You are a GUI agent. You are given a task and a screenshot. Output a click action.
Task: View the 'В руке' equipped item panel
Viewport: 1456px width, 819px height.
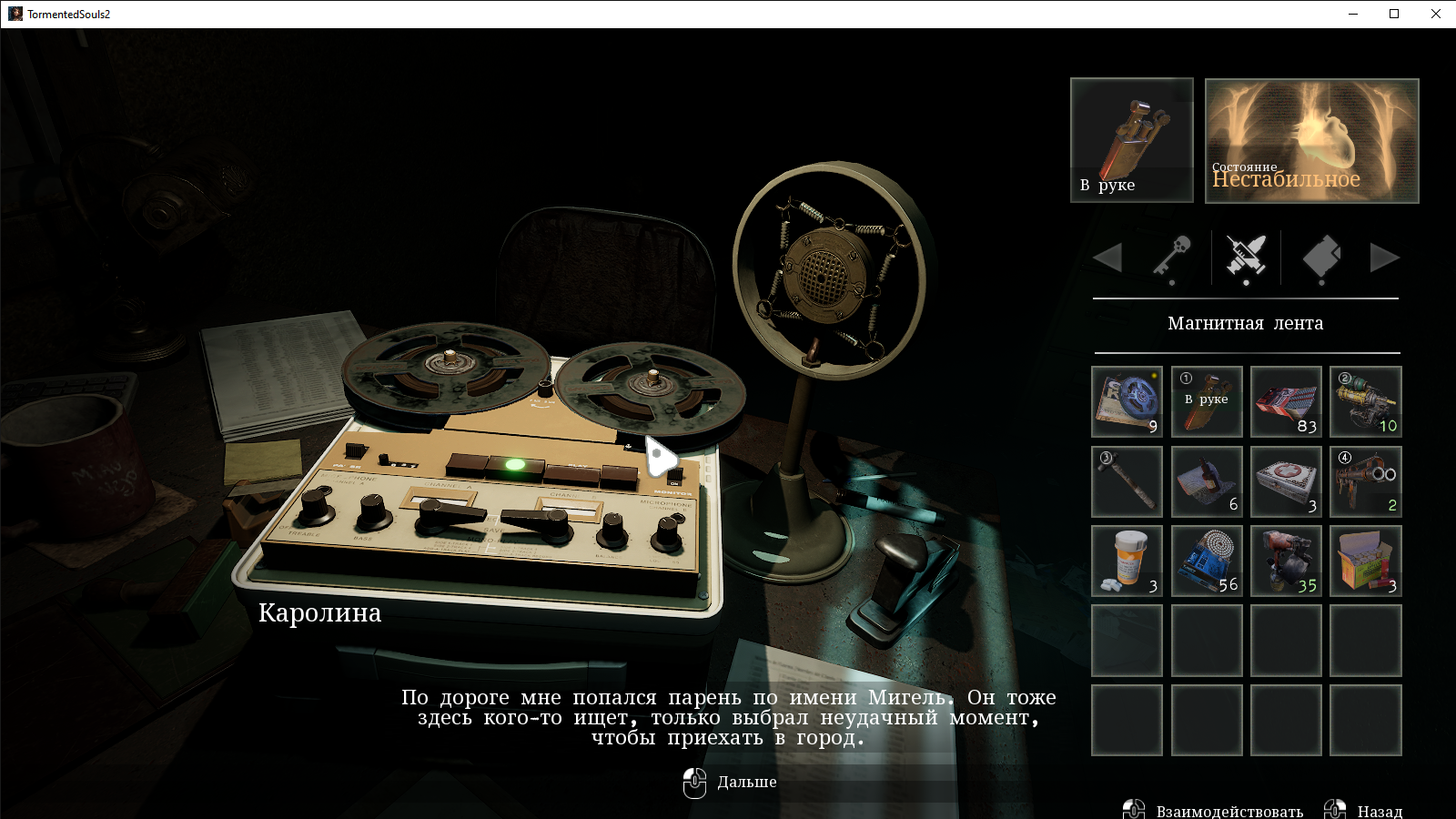click(1132, 140)
